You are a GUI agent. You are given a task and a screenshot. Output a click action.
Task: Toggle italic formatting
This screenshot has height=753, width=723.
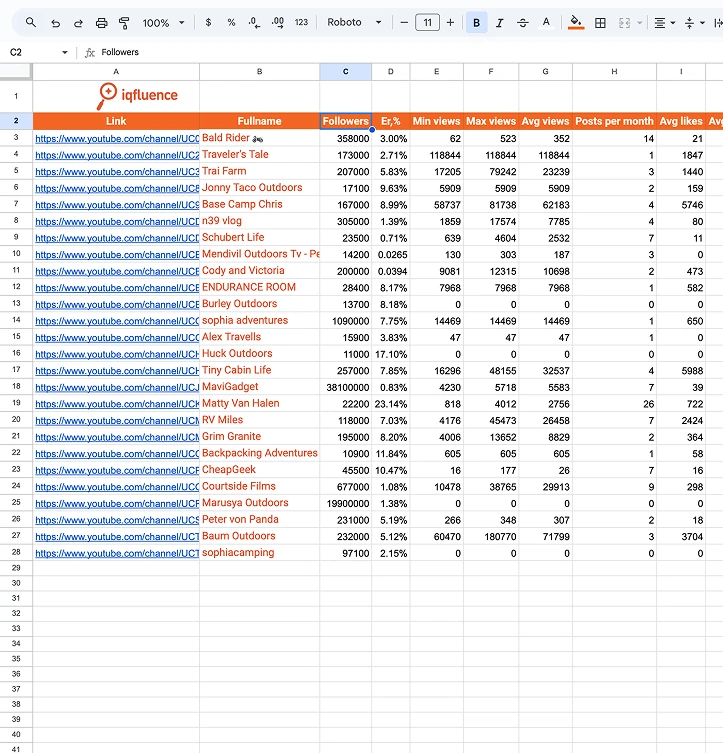[x=499, y=23]
